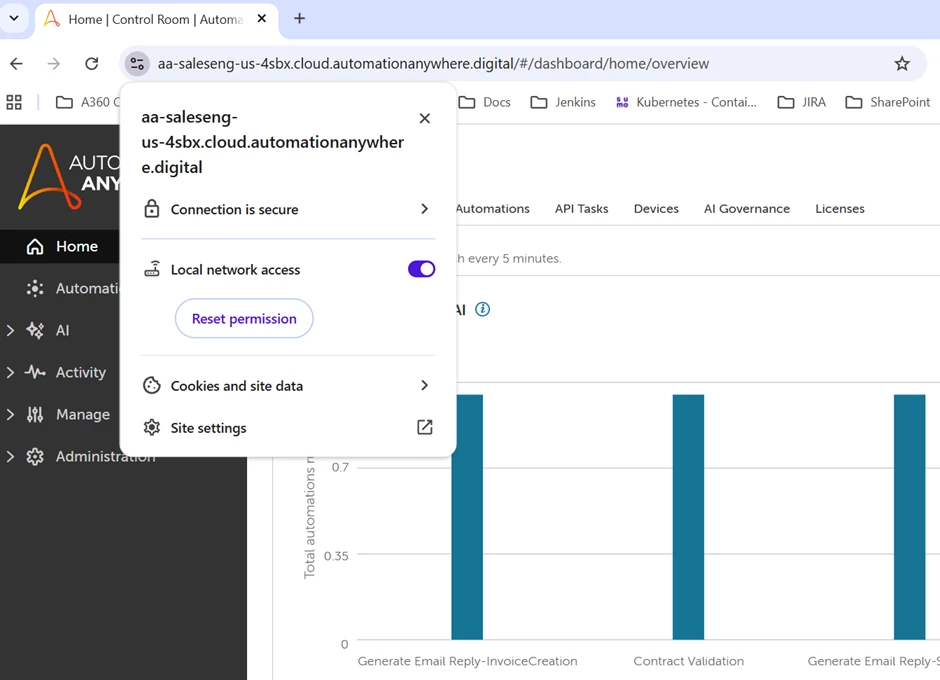The image size is (940, 680).
Task: Switch to the AI Governance tab
Action: tap(746, 209)
